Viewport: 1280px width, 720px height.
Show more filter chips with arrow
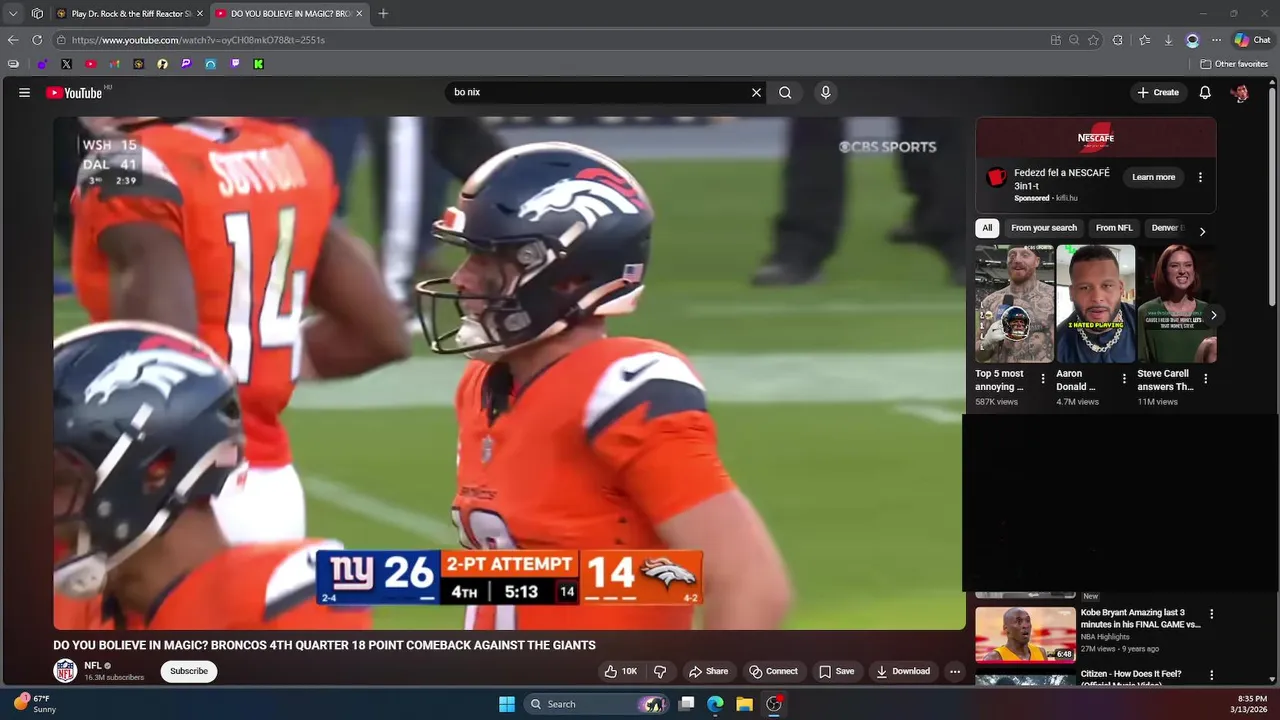click(x=1202, y=231)
